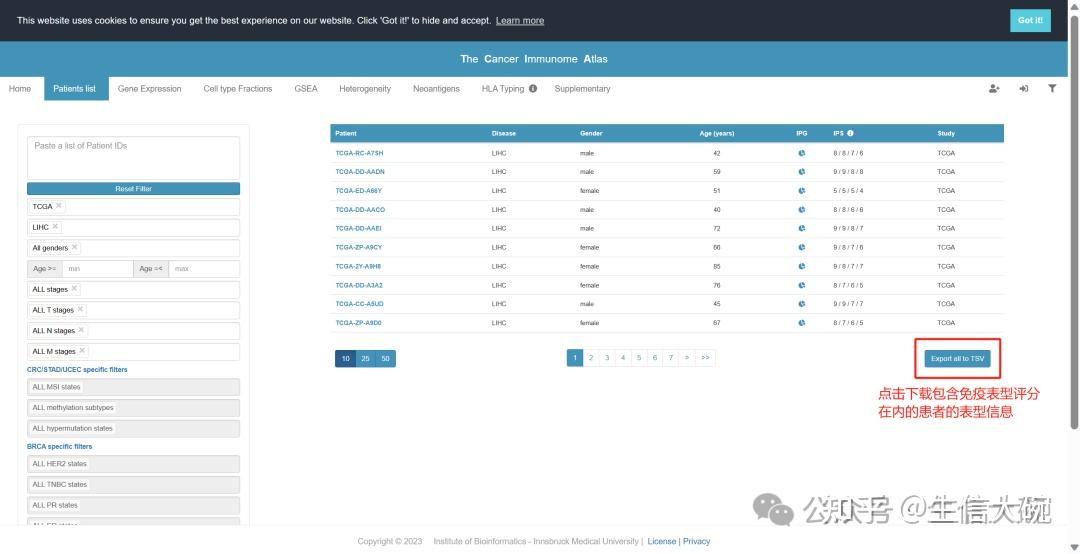Open the Heterogeneity tab

click(365, 88)
